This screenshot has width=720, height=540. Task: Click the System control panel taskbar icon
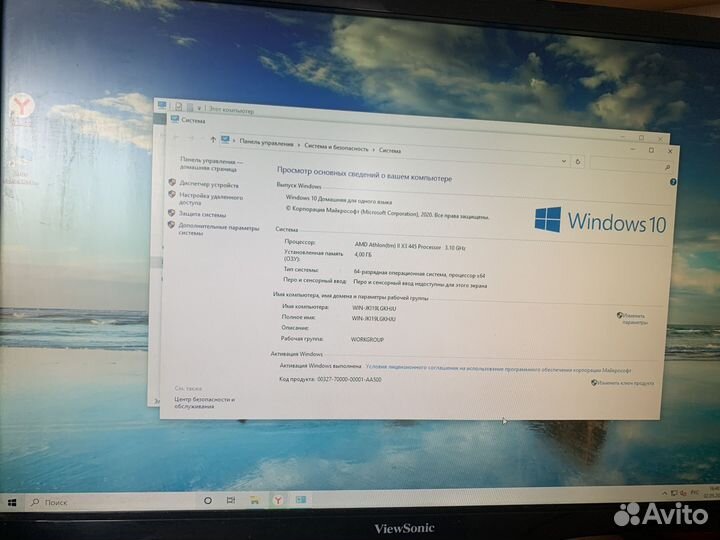point(301,500)
